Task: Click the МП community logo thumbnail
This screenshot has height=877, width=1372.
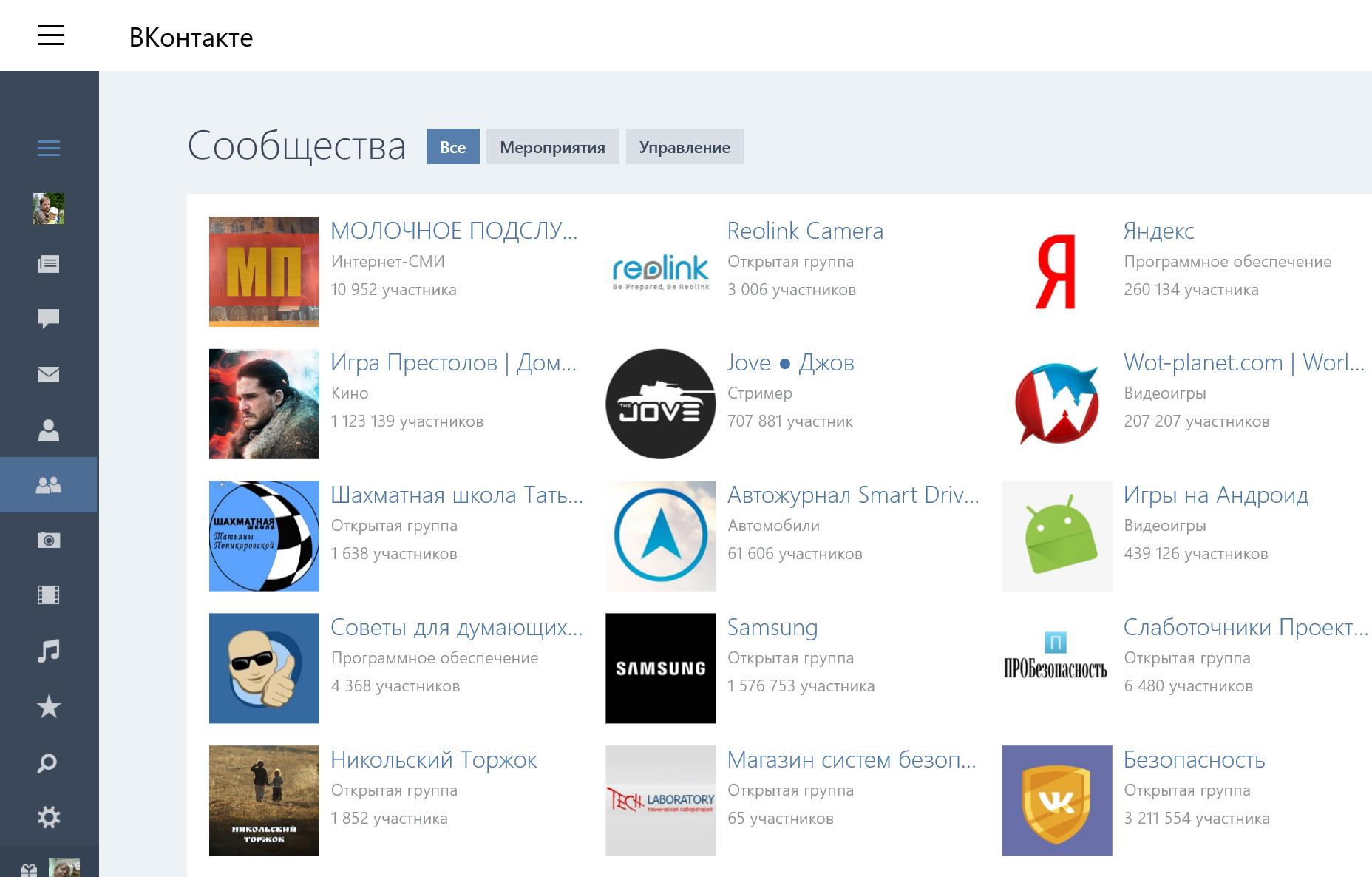Action: point(264,271)
